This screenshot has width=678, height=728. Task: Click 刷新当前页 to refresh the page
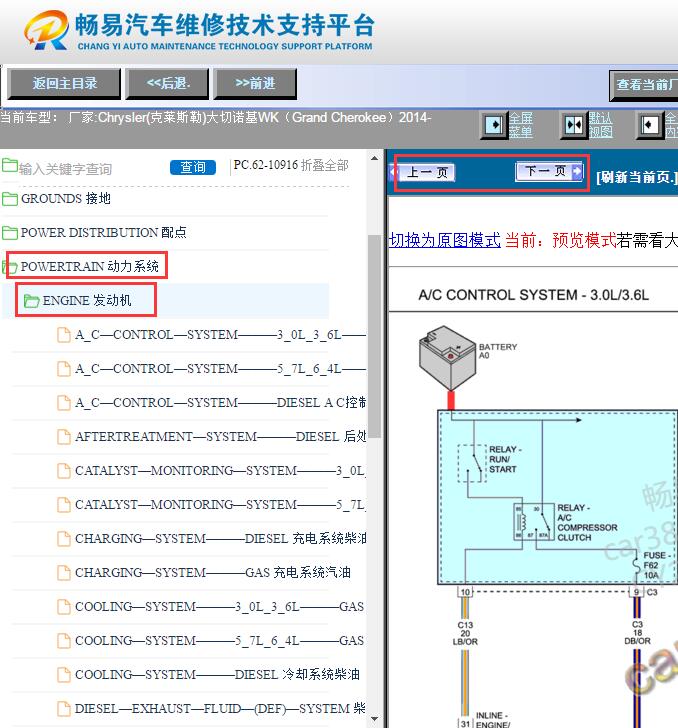(x=637, y=177)
